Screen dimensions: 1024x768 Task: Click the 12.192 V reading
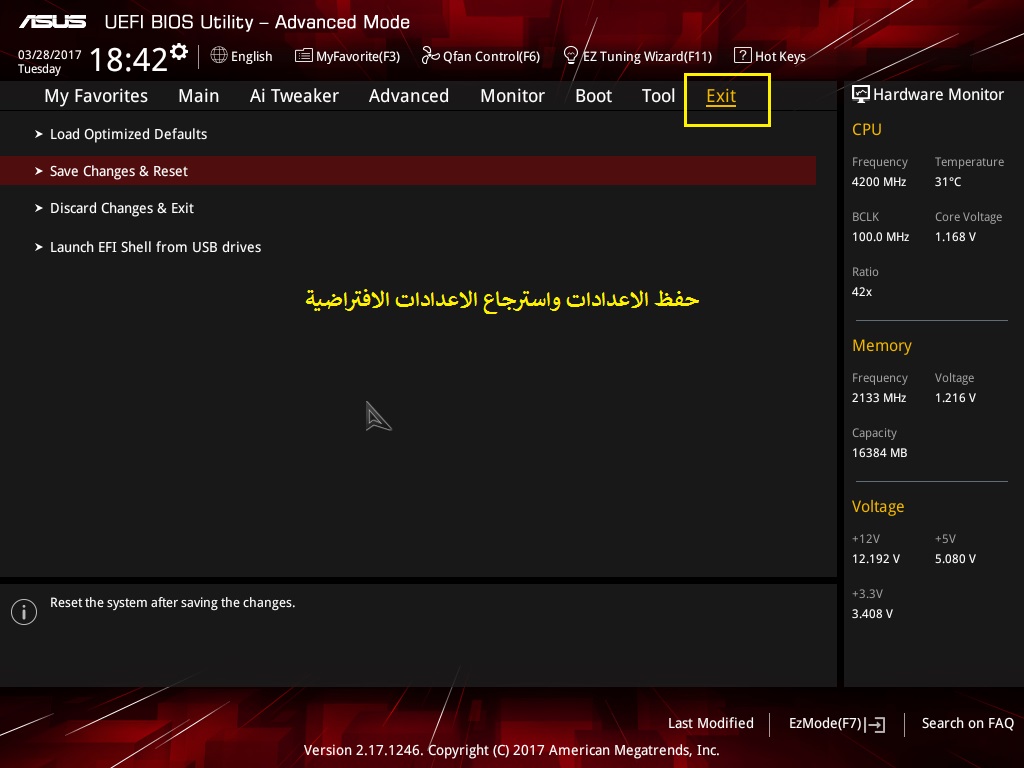876,558
